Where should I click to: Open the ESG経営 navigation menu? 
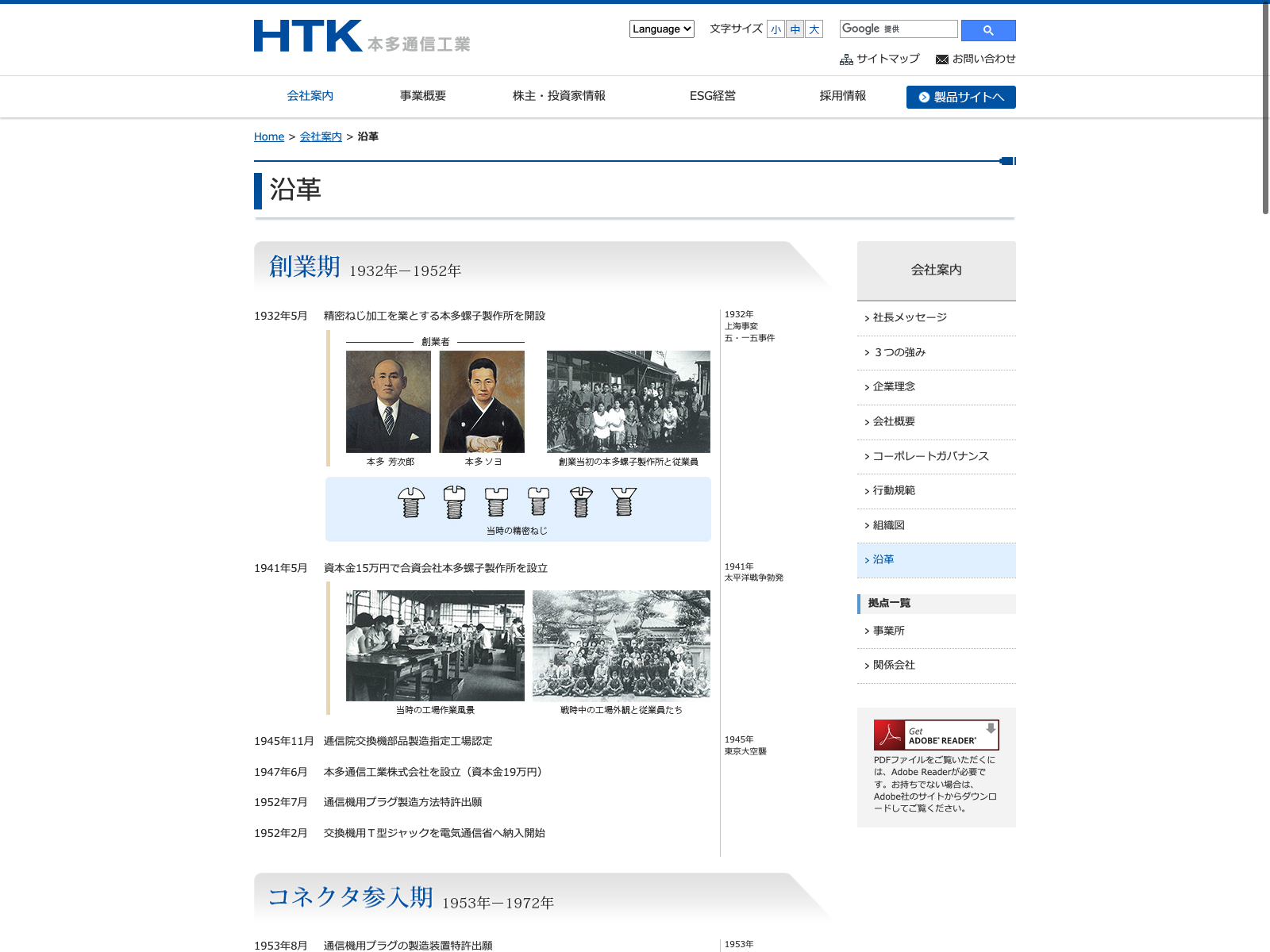pos(713,96)
